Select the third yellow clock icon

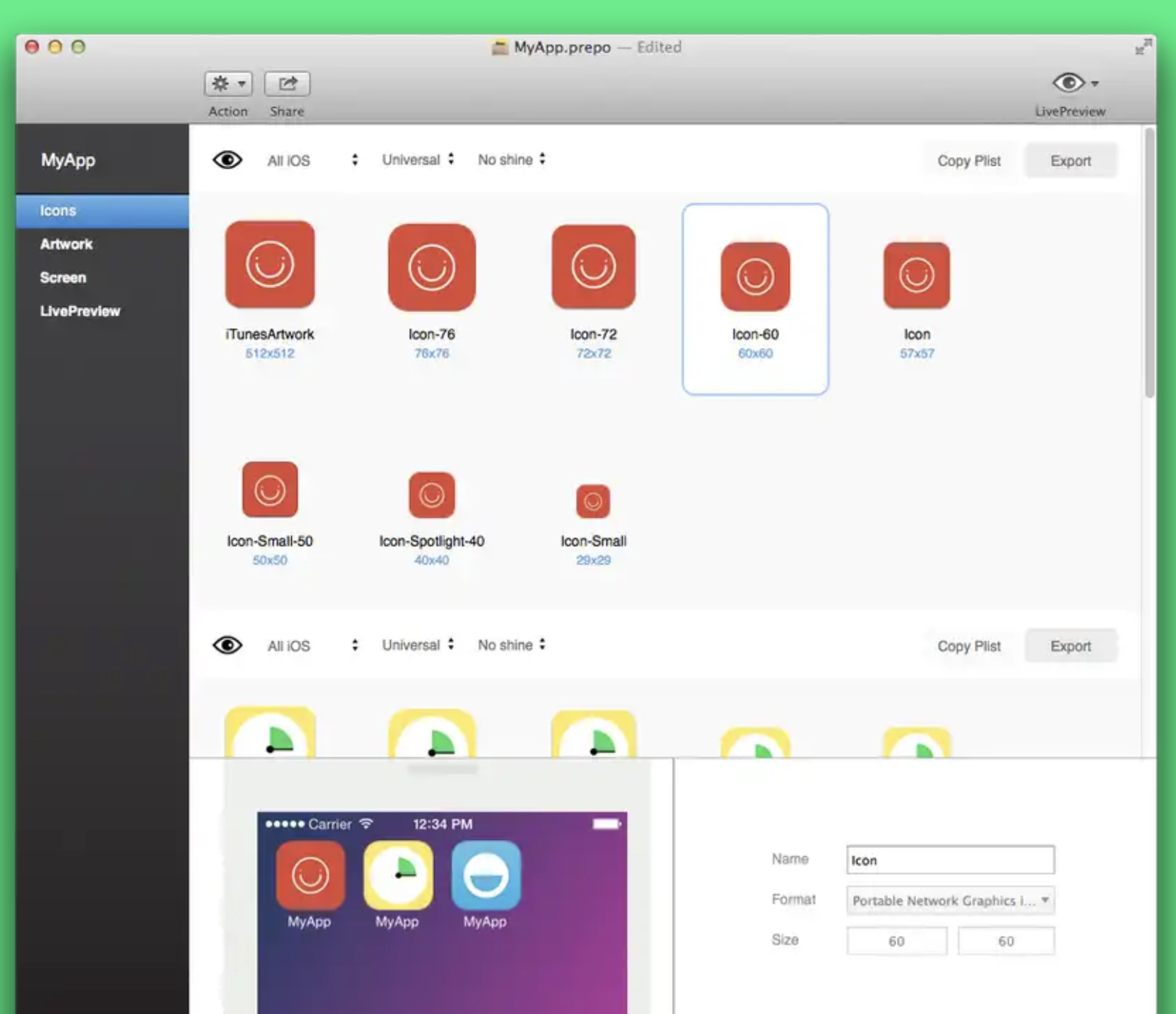593,734
